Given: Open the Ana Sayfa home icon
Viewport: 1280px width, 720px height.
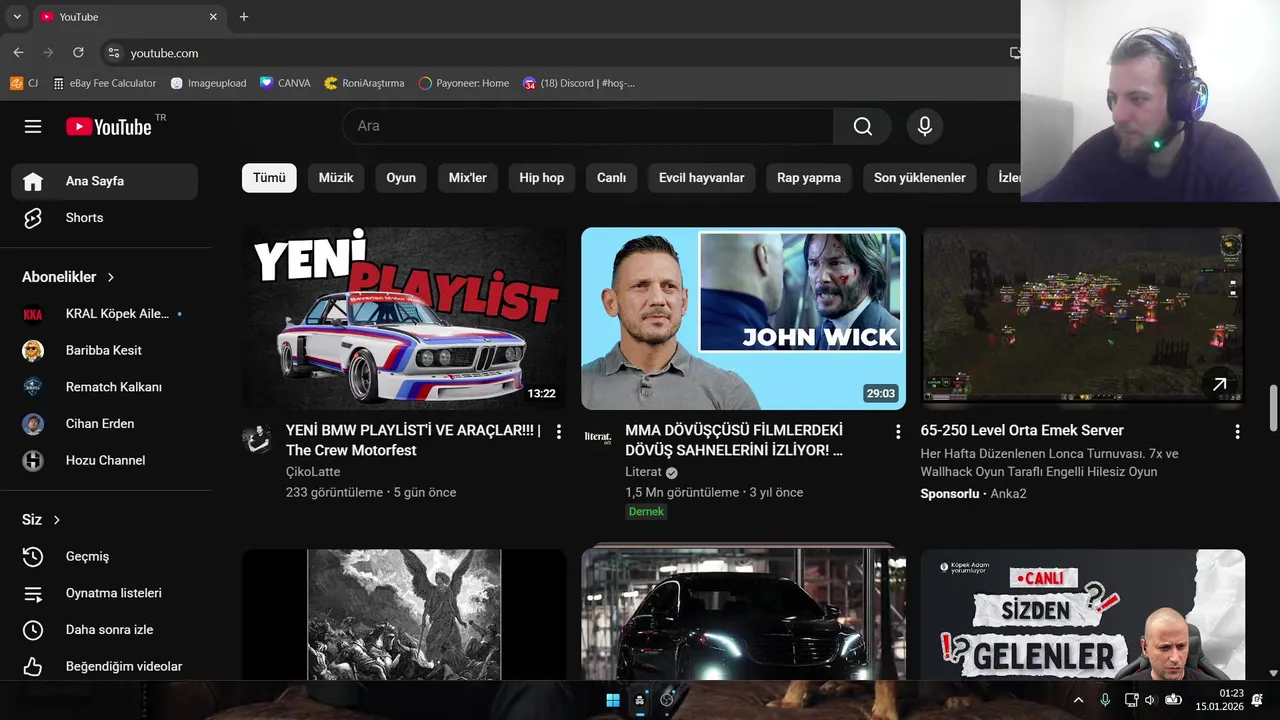Looking at the screenshot, I should [x=33, y=181].
